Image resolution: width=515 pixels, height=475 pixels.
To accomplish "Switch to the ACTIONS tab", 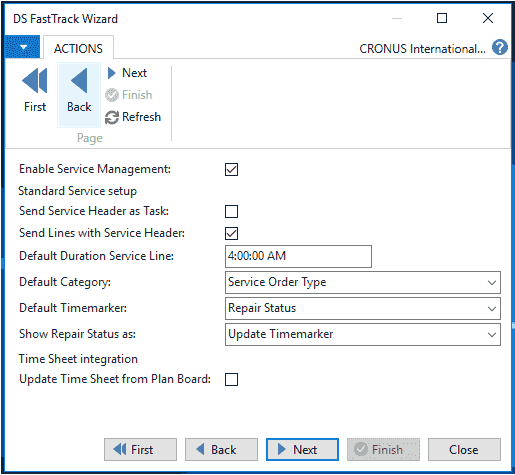I will tap(78, 48).
